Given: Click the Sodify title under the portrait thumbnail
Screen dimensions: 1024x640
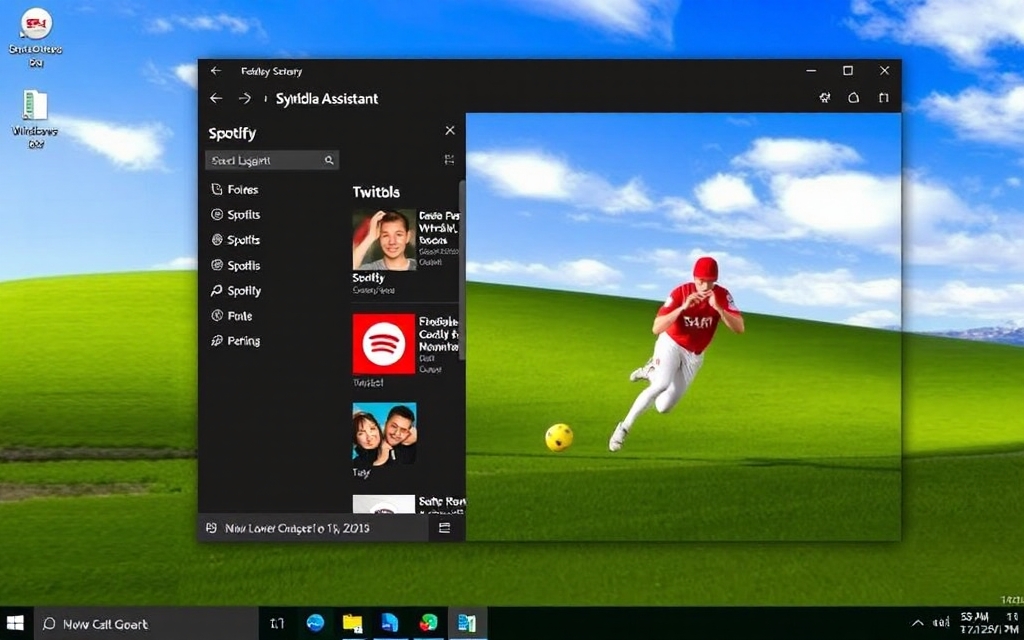Looking at the screenshot, I should pos(368,278).
